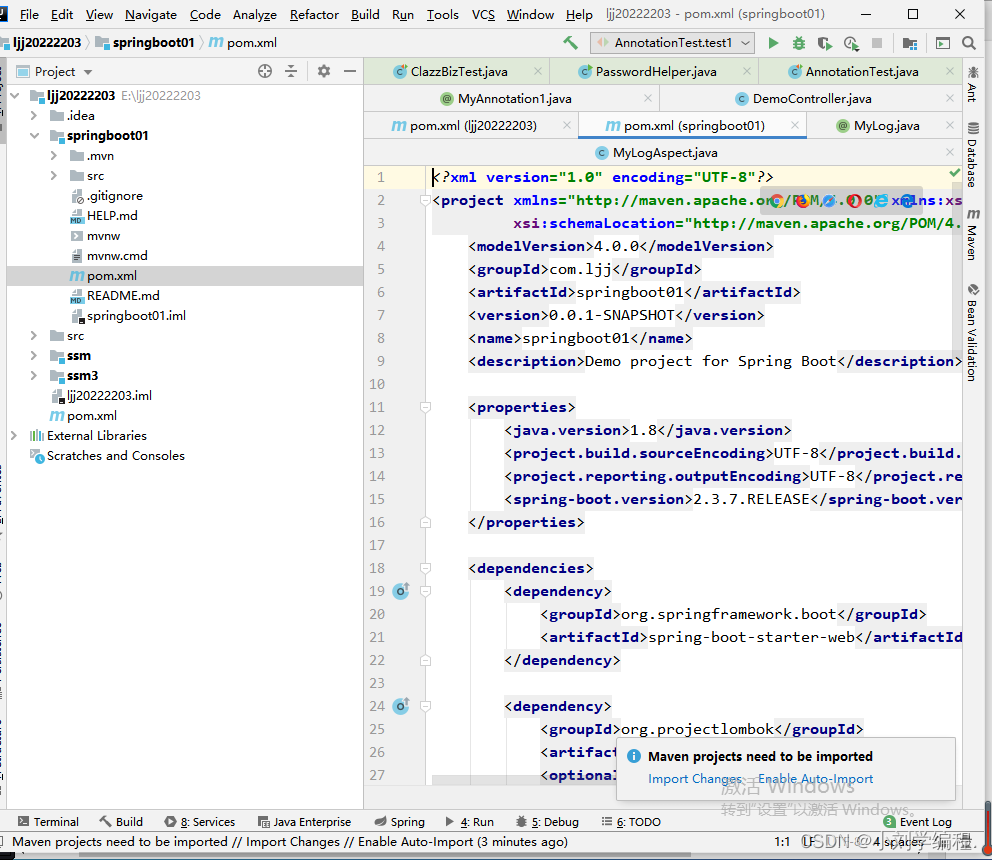
Task: Select HELP.md in project tree
Action: coord(112,216)
